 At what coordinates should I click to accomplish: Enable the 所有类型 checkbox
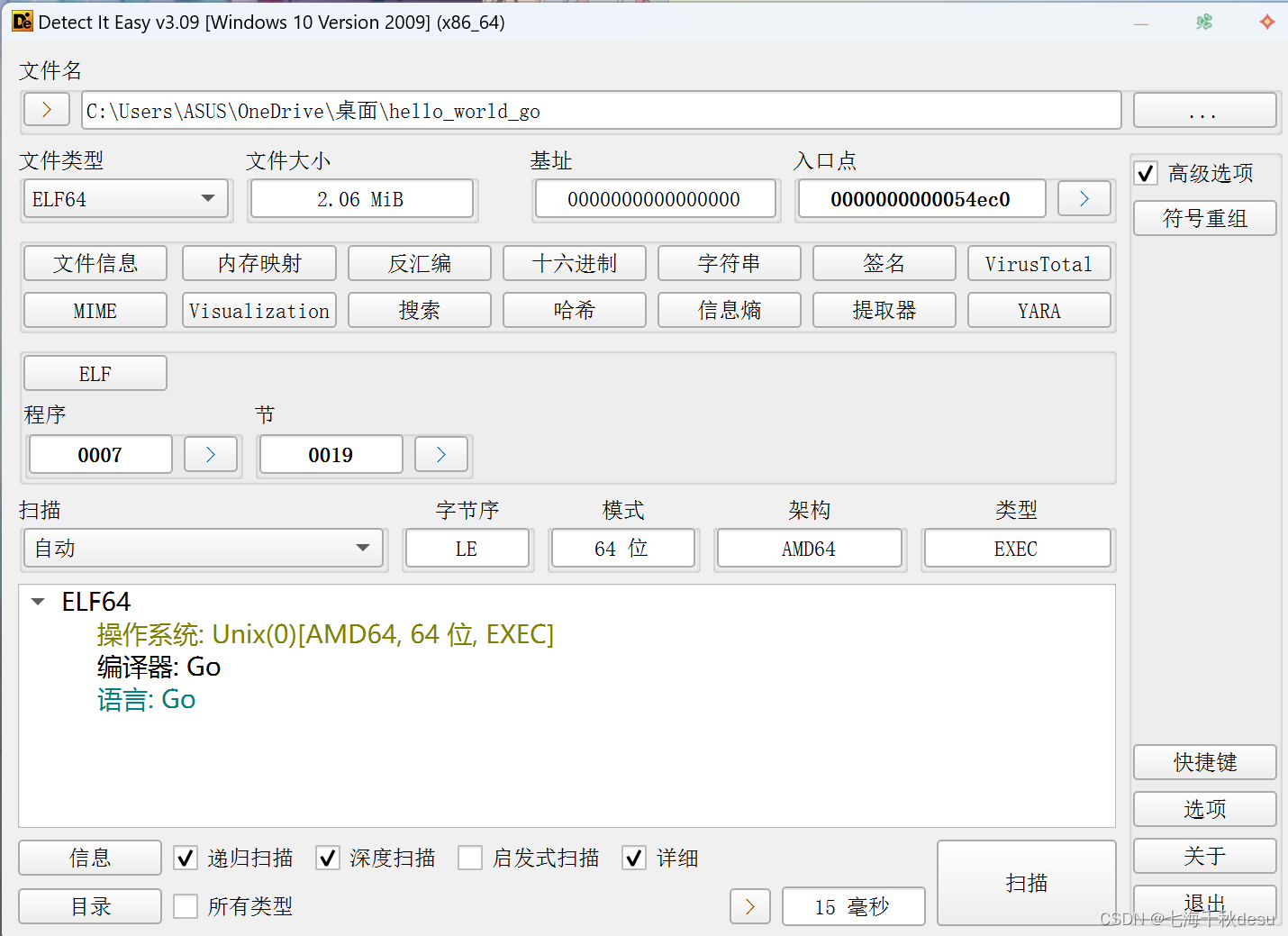click(186, 906)
